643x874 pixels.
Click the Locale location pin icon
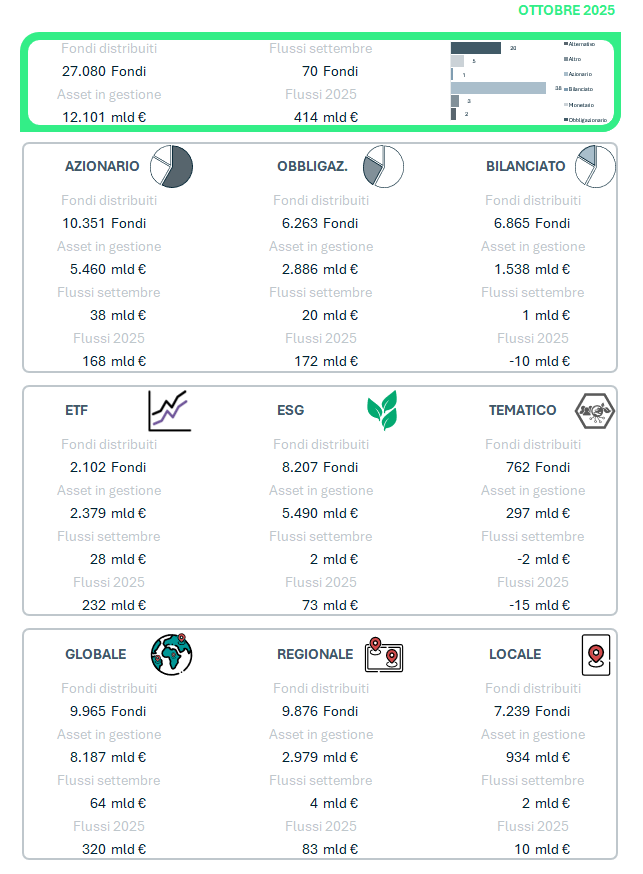595,654
